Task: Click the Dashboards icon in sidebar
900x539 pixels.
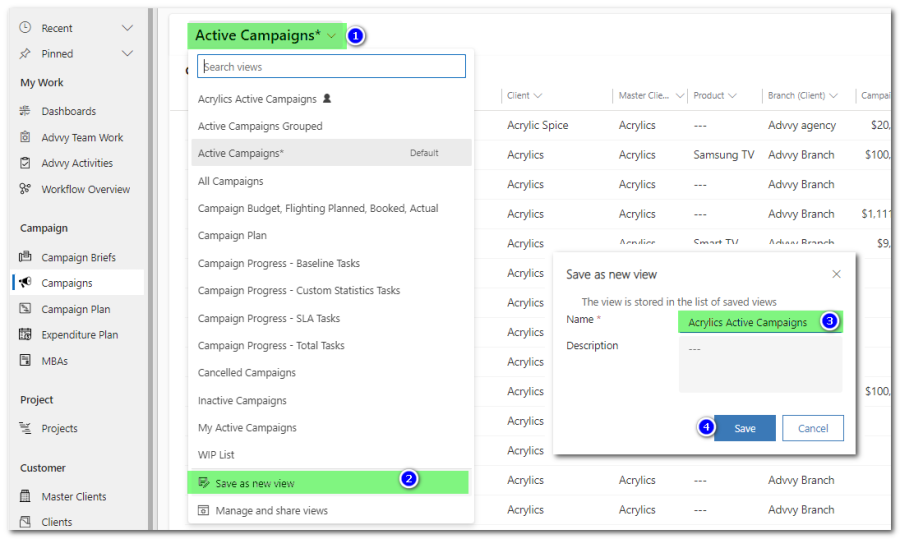Action: point(25,111)
